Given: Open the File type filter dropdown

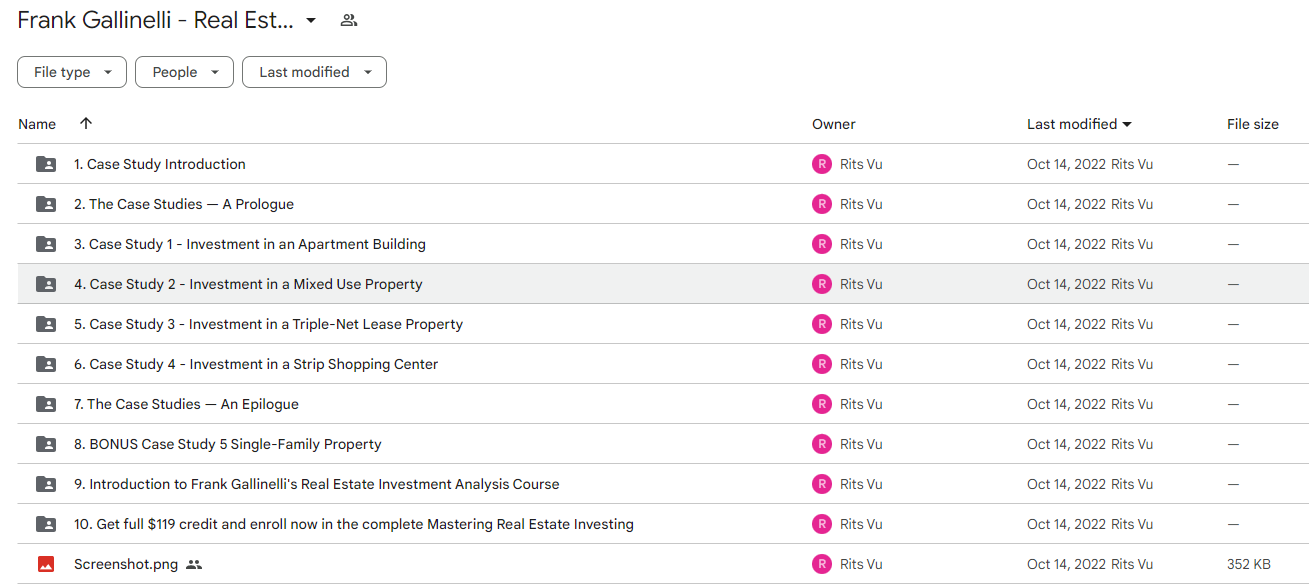Looking at the screenshot, I should click(72, 72).
